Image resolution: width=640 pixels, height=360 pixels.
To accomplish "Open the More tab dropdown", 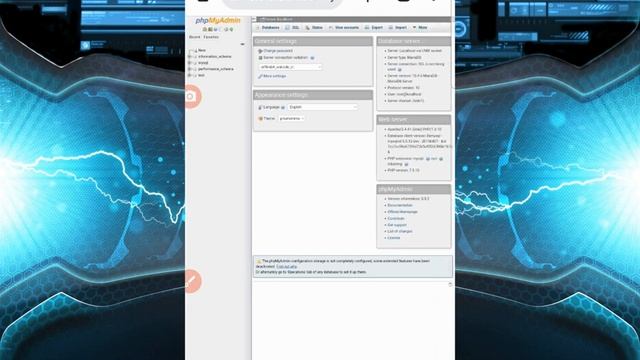I will (420, 27).
